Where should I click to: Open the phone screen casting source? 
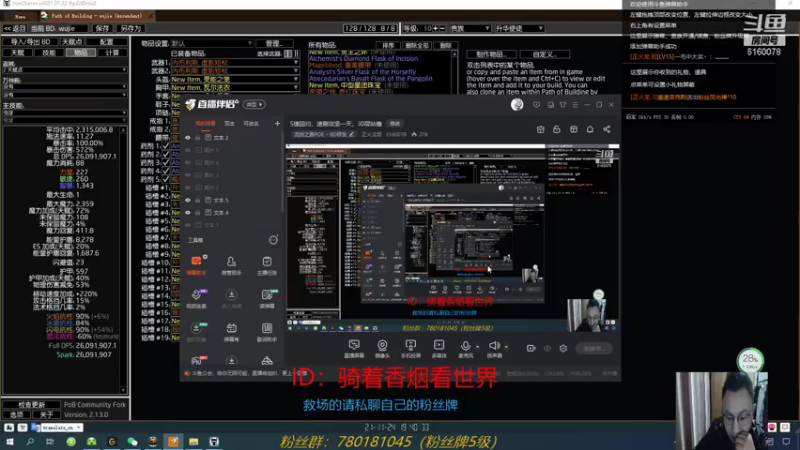pos(410,345)
